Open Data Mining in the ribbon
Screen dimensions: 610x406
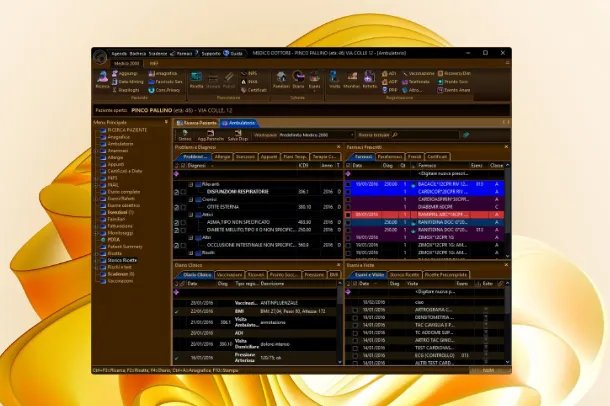click(x=128, y=82)
